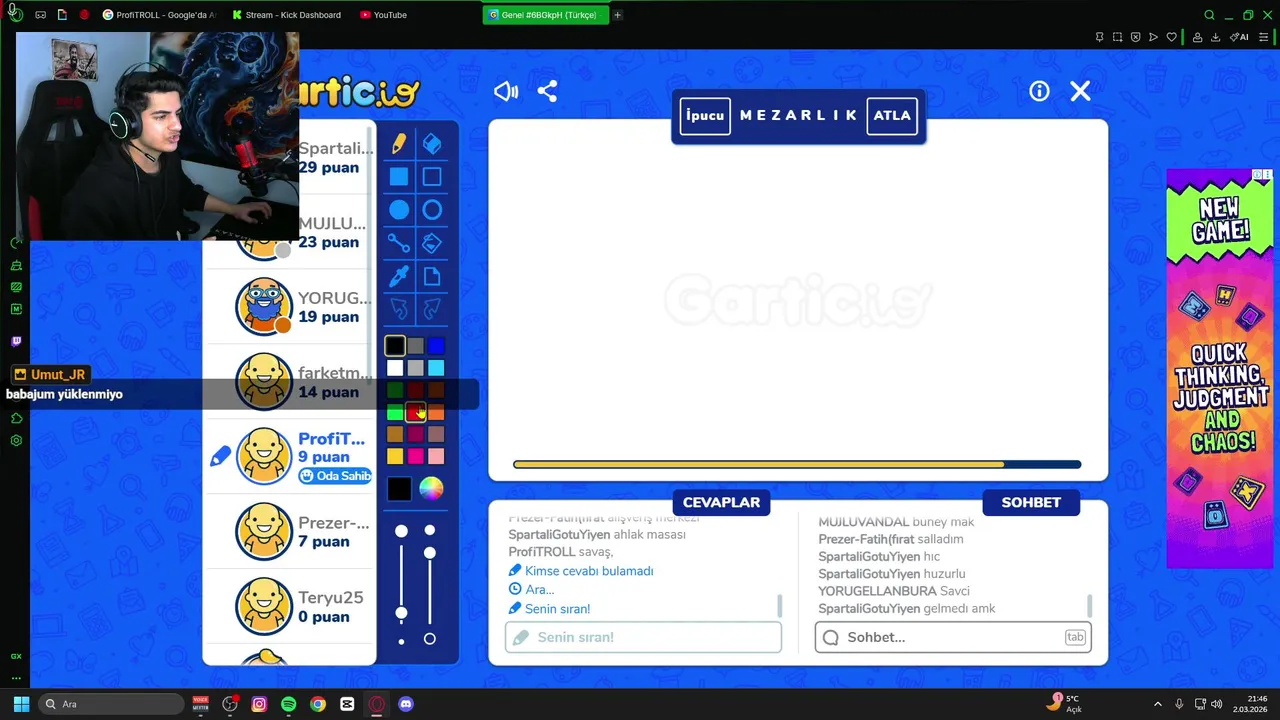Switch to the CEVAPLAR panel header

coord(721,502)
